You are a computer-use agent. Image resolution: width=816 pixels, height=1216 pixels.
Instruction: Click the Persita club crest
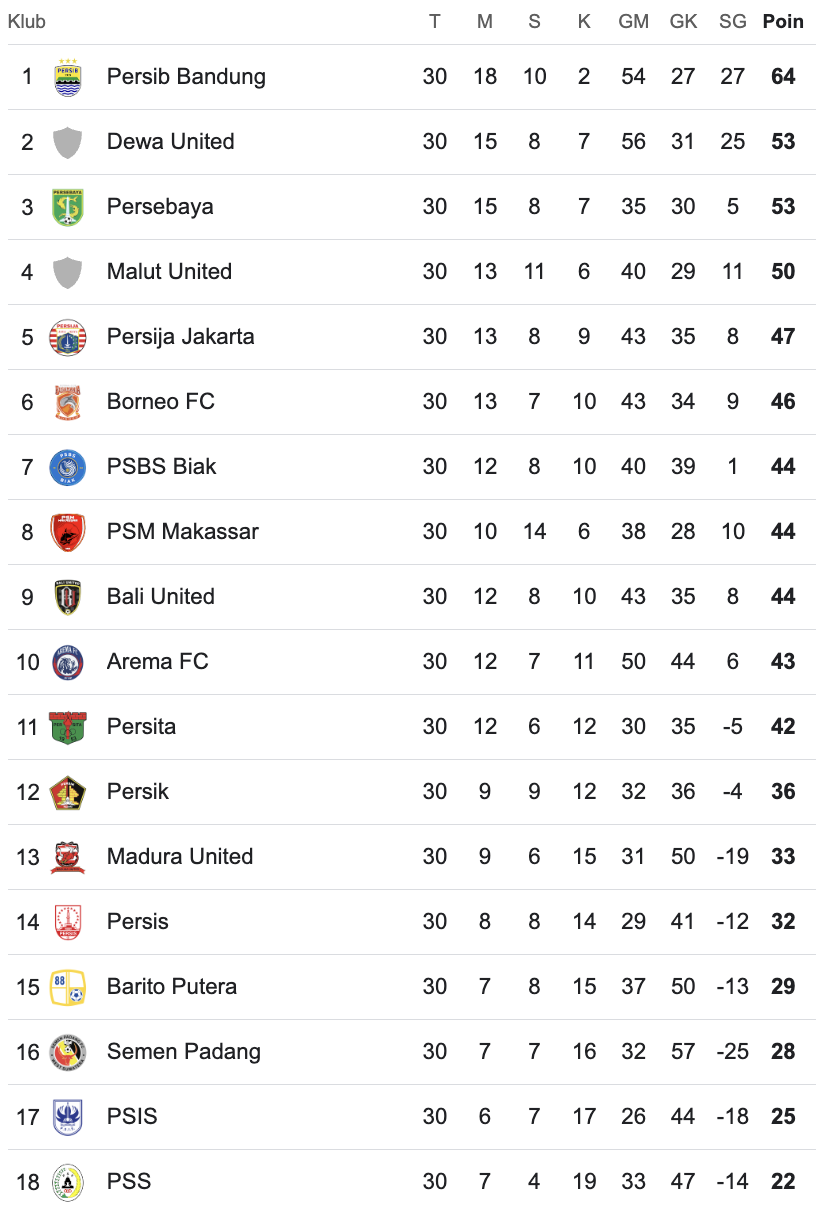[67, 727]
